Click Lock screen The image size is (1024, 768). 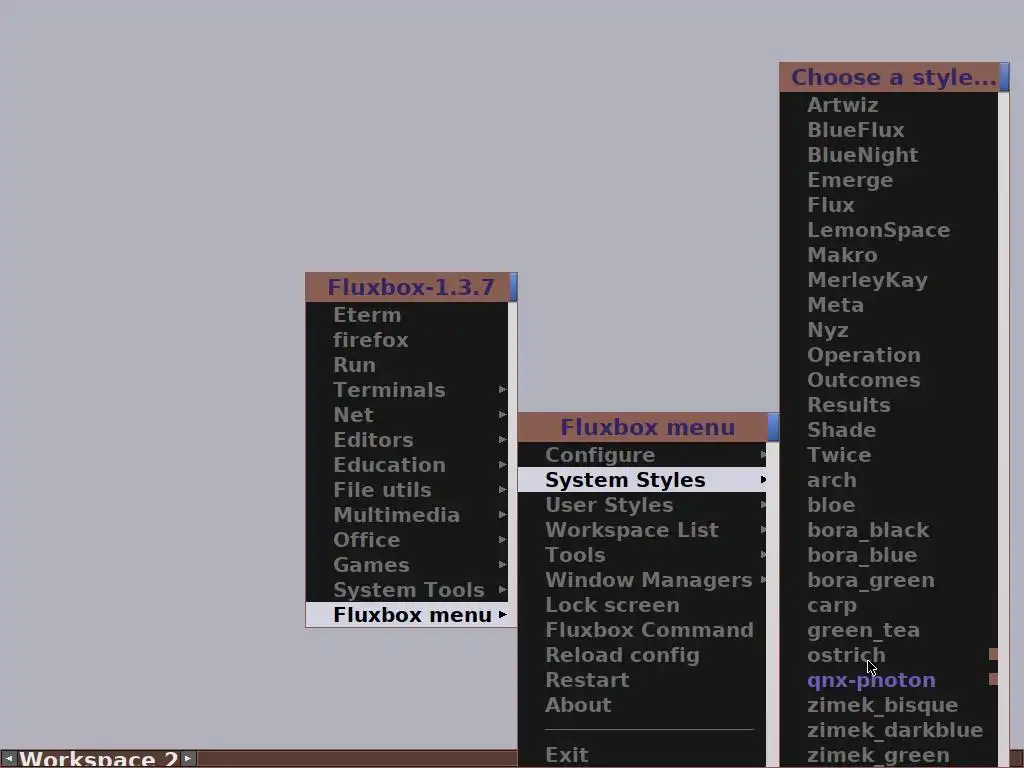pyautogui.click(x=642, y=605)
